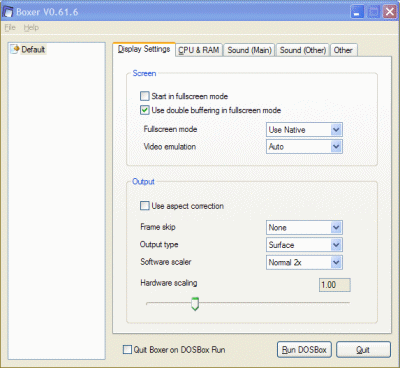400x368 pixels.
Task: Uncheck Use double buffering in fullscreen mode
Action: click(144, 110)
